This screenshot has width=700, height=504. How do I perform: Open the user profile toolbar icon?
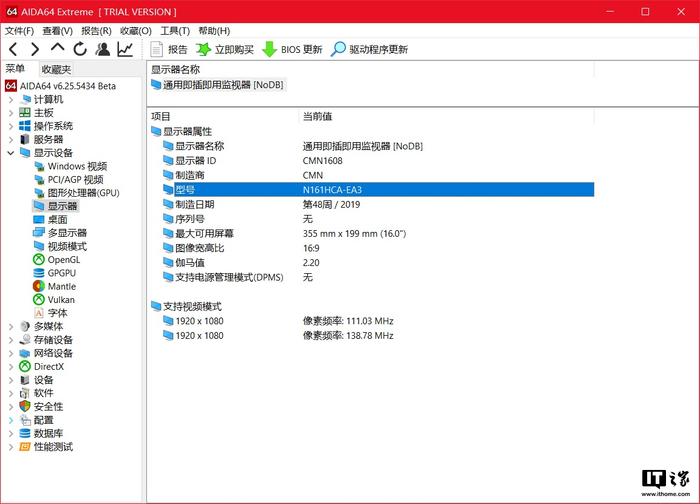[103, 49]
